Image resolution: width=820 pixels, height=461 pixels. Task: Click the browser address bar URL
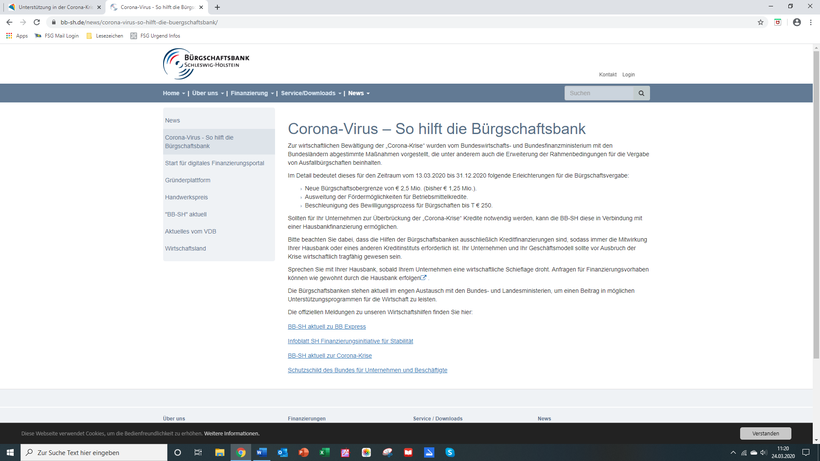point(139,22)
